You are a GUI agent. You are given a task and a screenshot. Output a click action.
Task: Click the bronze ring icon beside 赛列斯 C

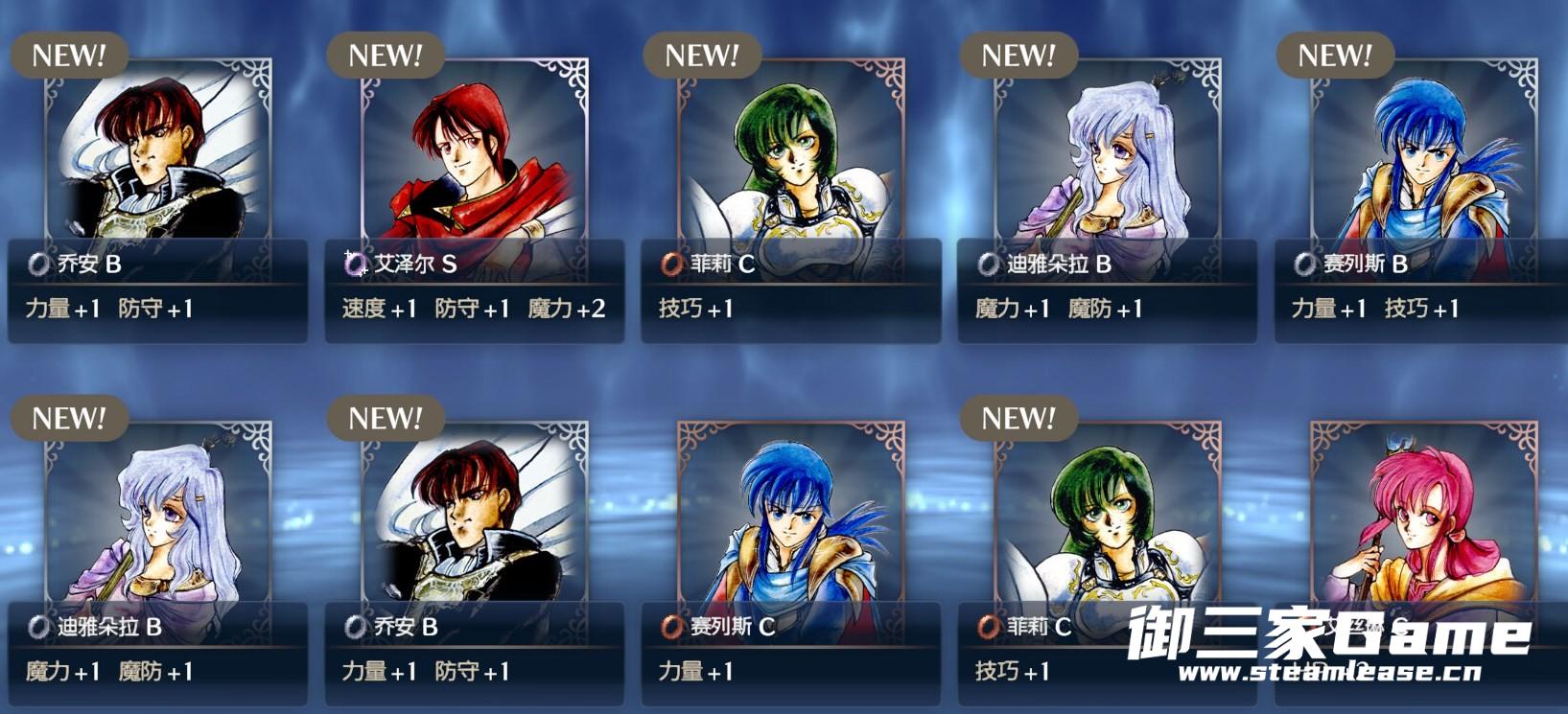point(672,627)
